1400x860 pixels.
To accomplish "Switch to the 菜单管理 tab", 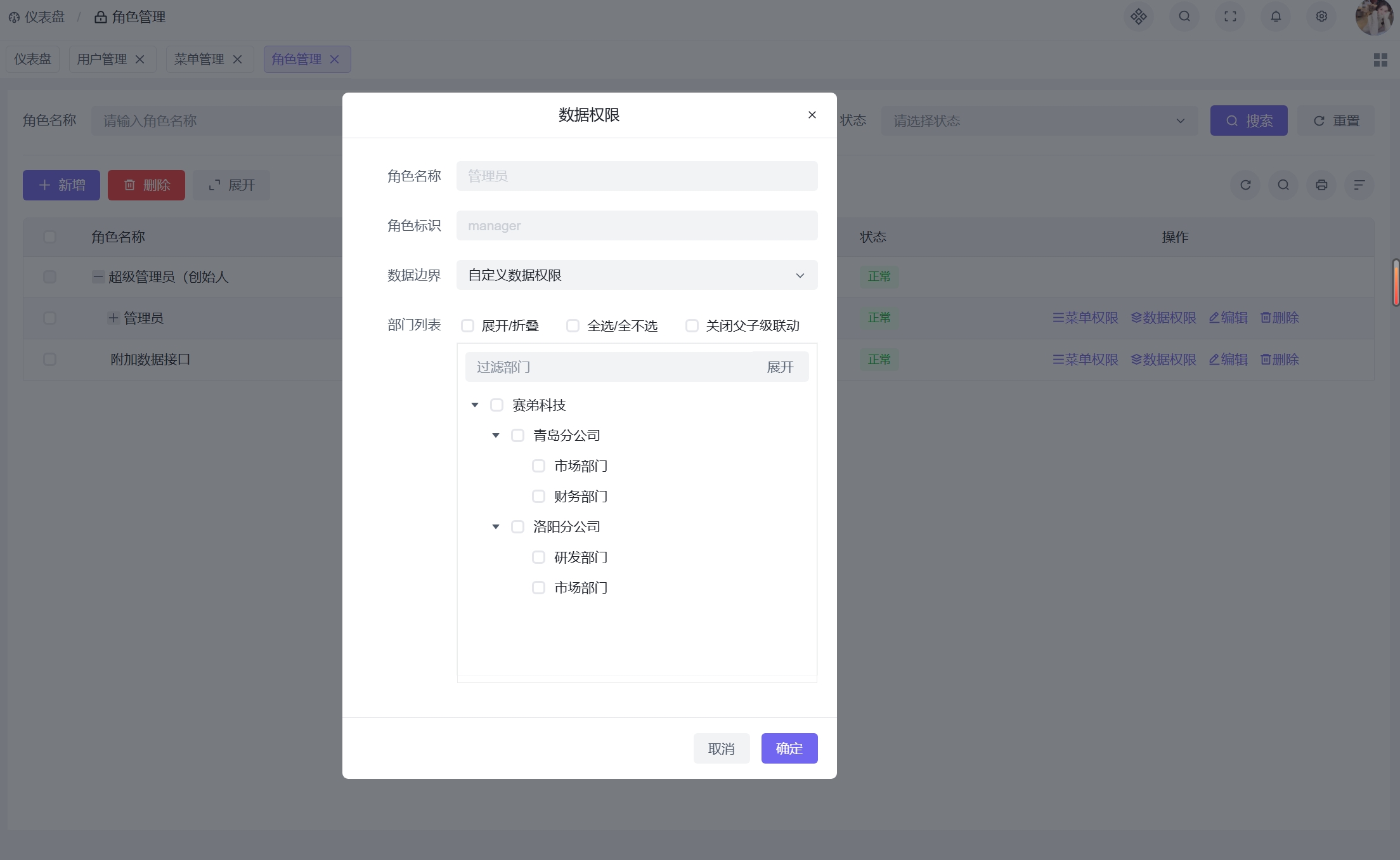I will (199, 60).
